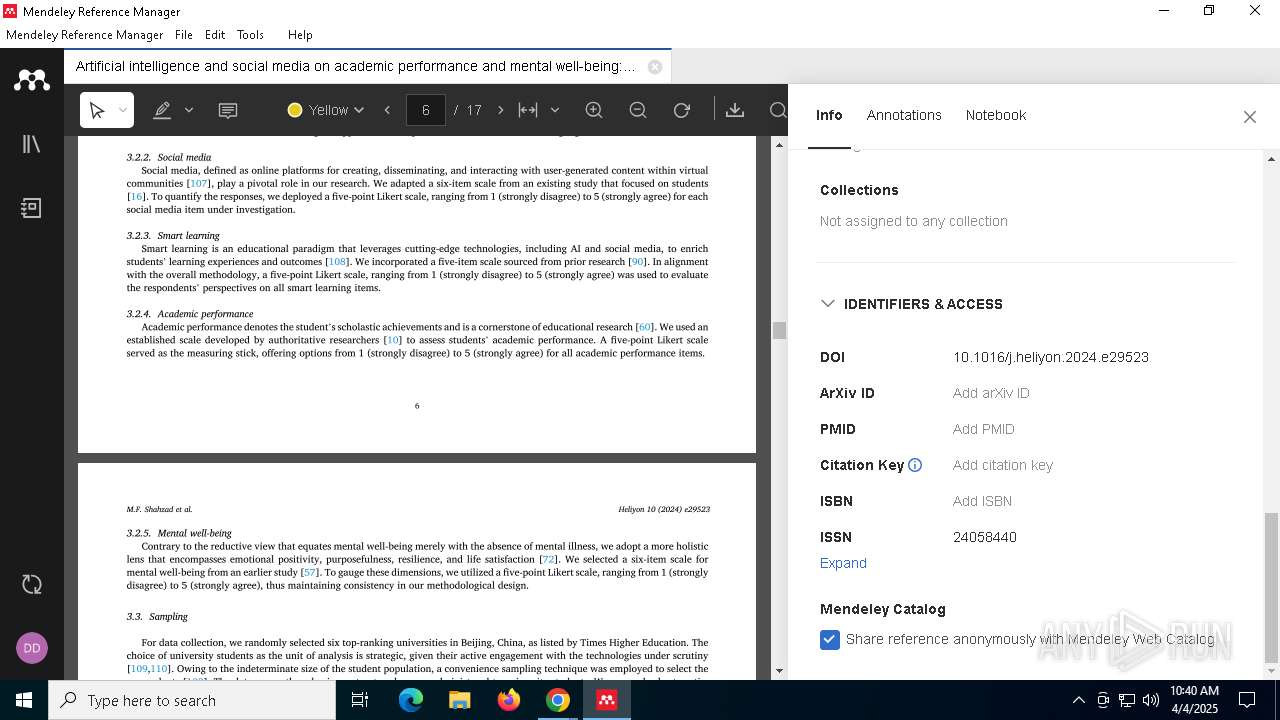Viewport: 1280px width, 720px height.
Task: Select the cursor selection tool
Action: click(97, 110)
